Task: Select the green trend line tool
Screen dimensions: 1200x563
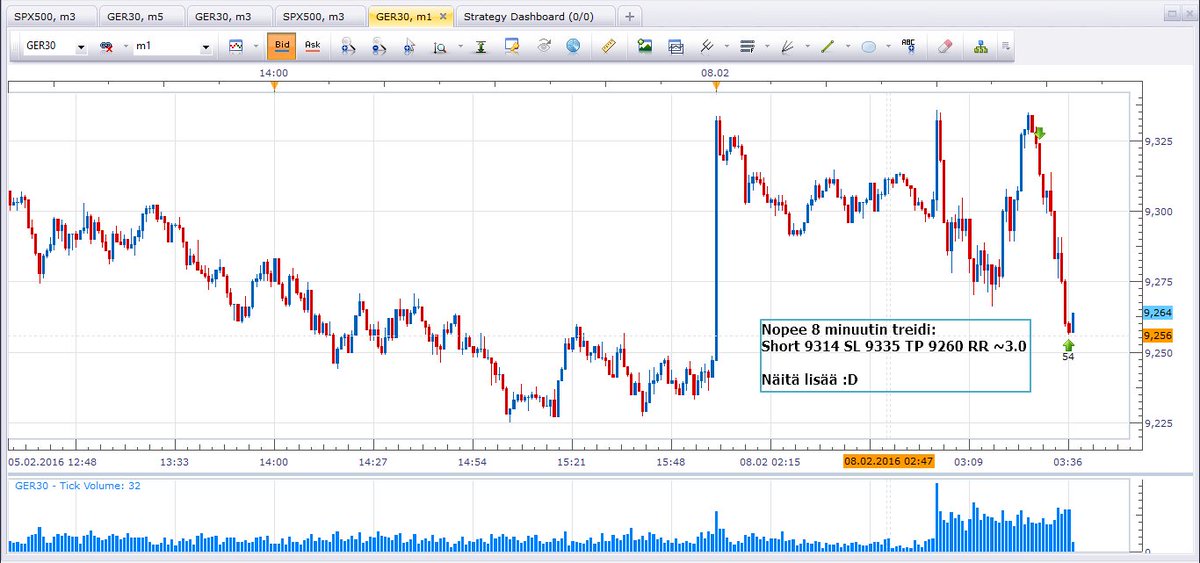Action: tap(827, 46)
